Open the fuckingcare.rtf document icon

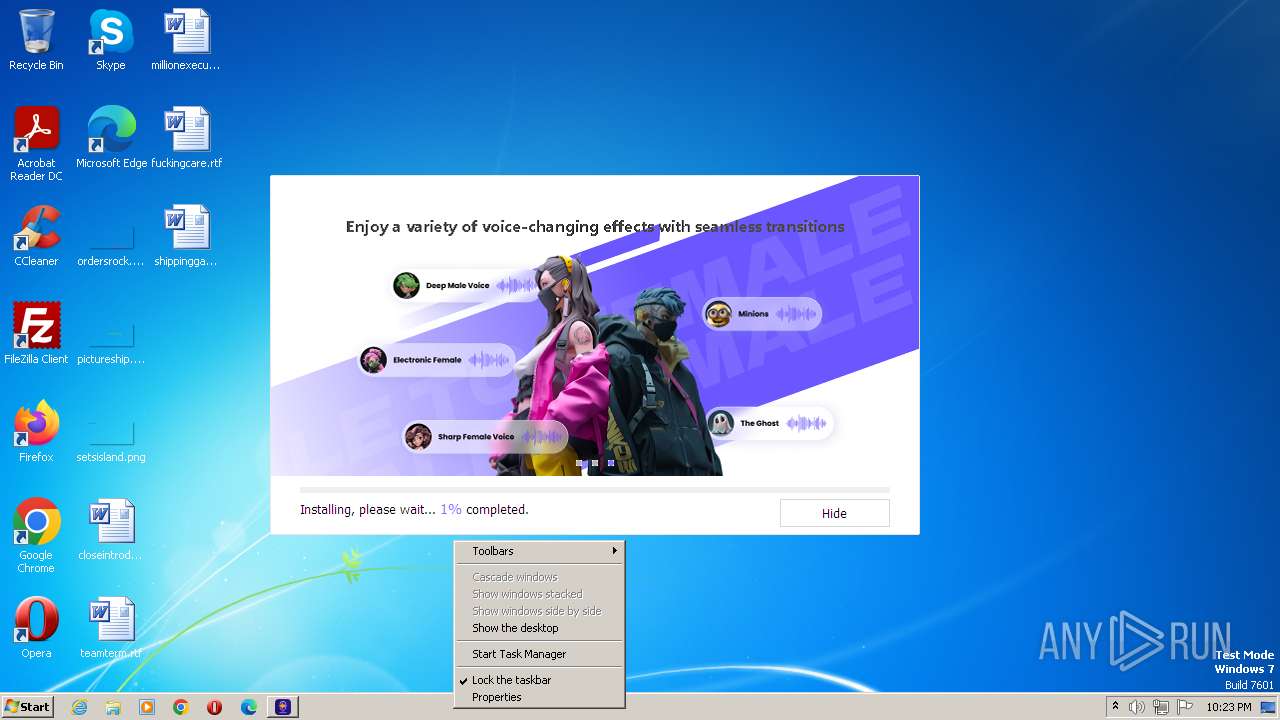(186, 138)
